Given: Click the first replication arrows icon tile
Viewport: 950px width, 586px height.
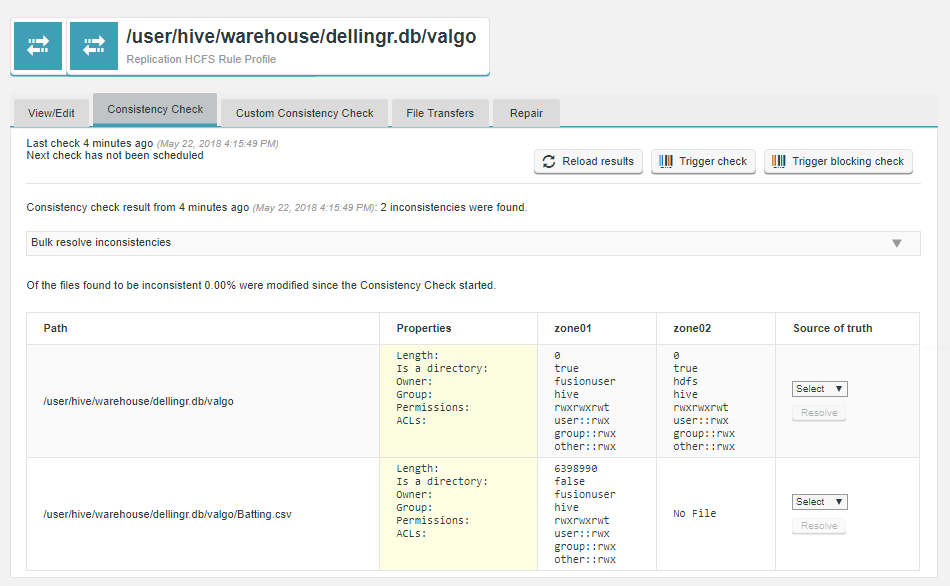Looking at the screenshot, I should 38,46.
